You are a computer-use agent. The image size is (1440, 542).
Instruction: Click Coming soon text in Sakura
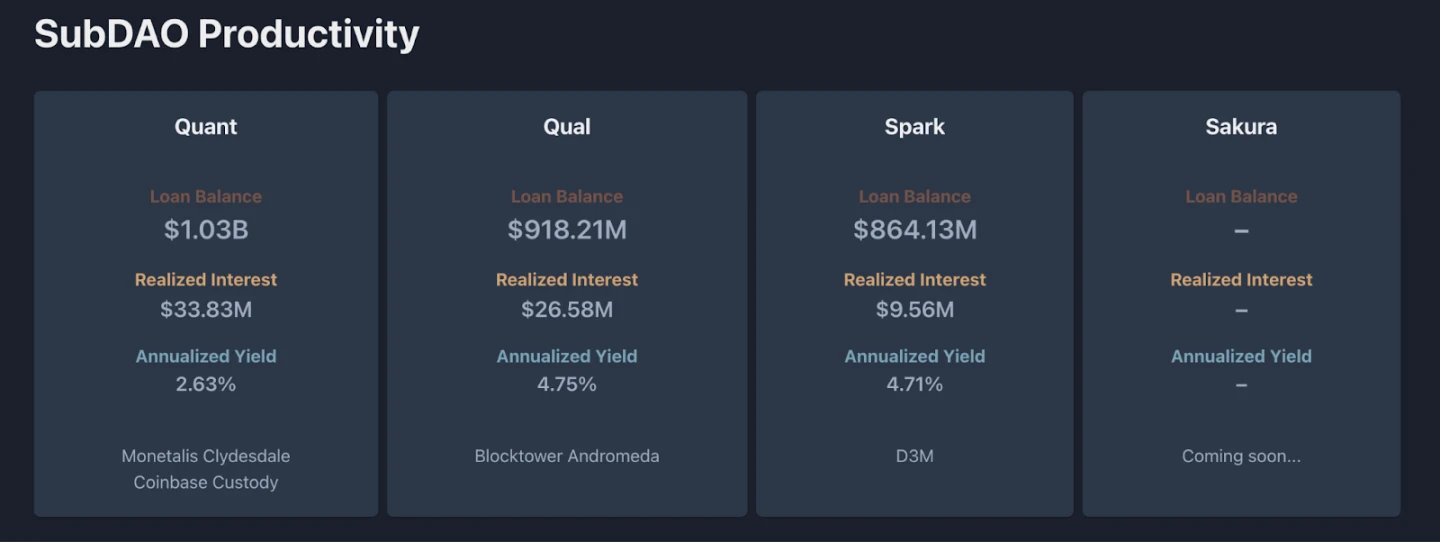point(1241,456)
